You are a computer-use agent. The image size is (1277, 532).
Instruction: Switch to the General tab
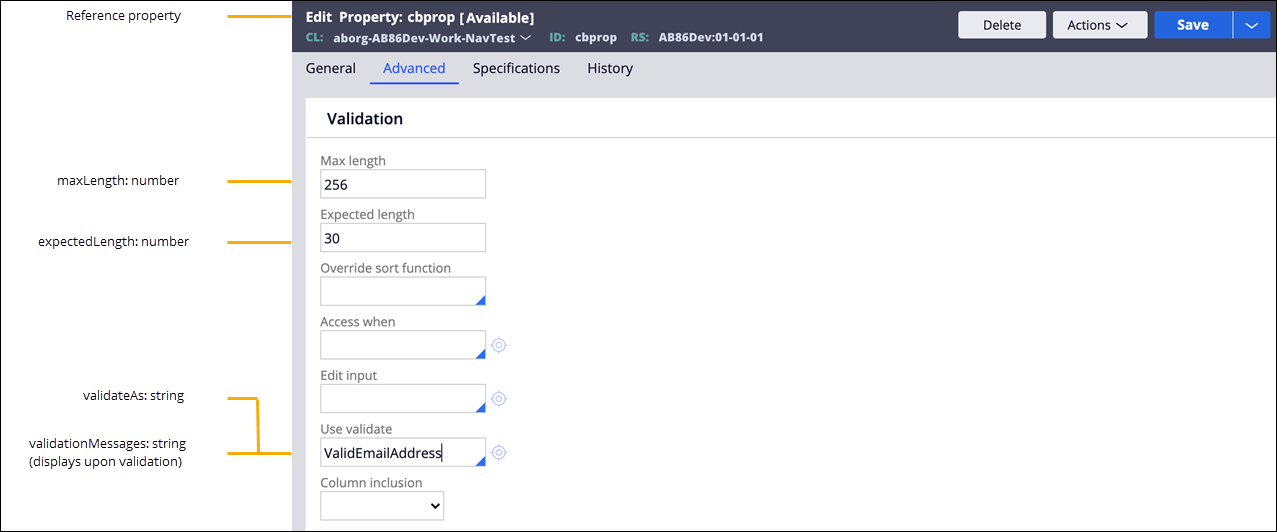point(330,68)
